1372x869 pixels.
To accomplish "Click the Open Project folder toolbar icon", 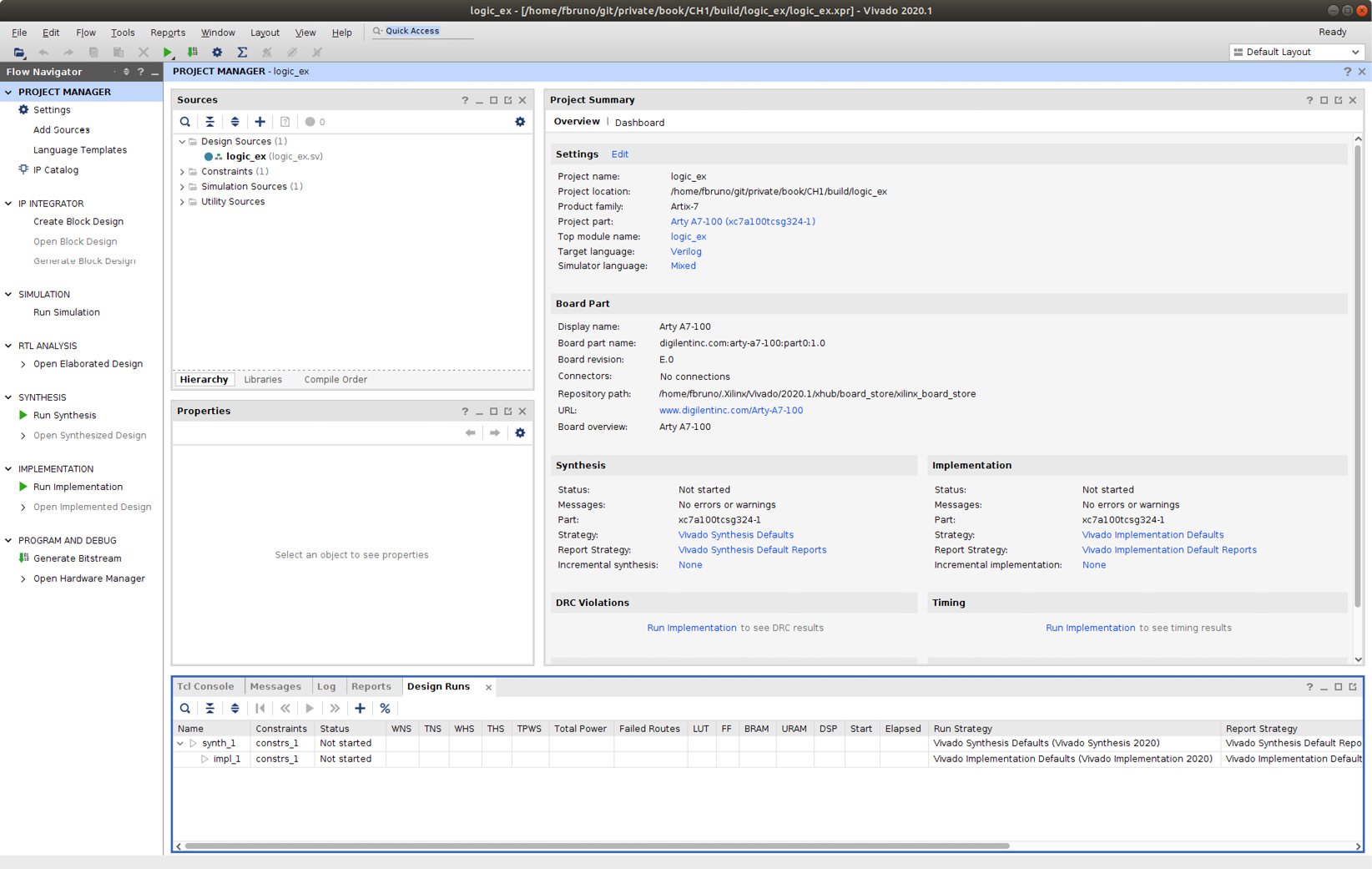I will pos(18,52).
